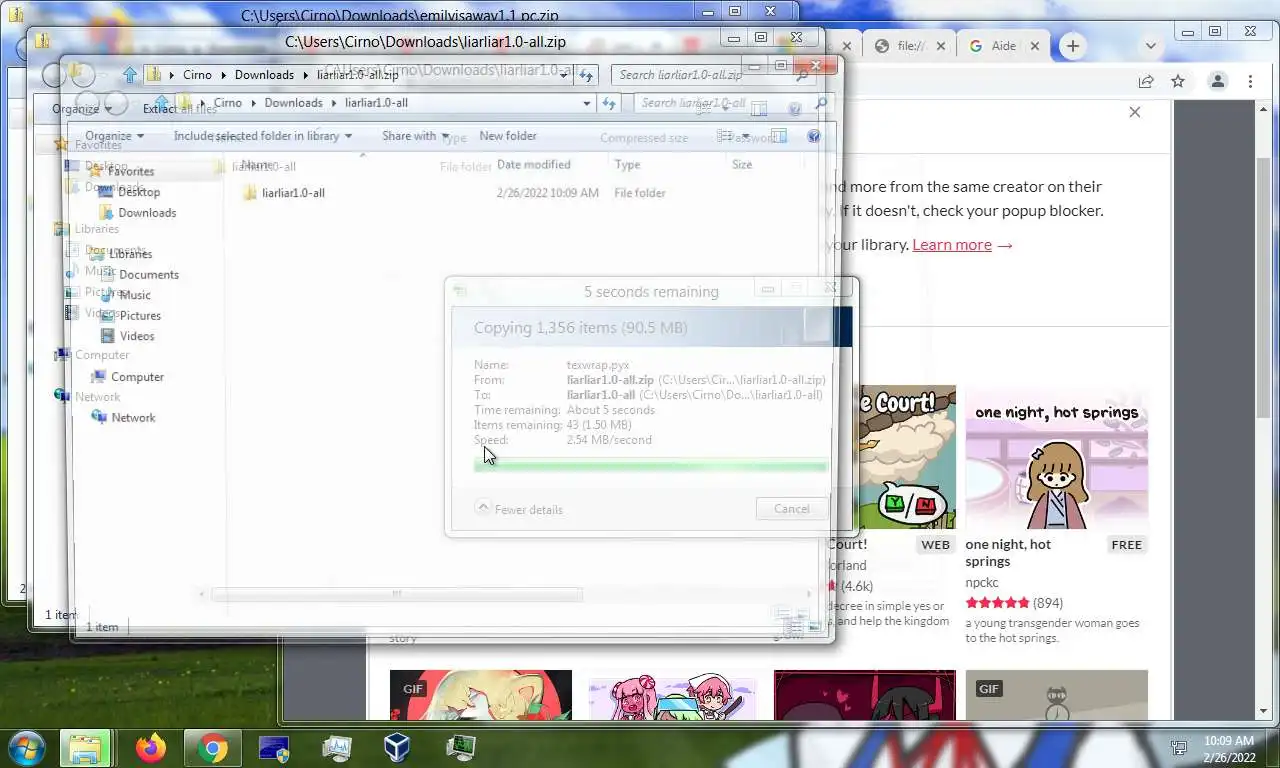Close the Aide tab
Viewport: 1280px width, 768px height.
[1035, 46]
